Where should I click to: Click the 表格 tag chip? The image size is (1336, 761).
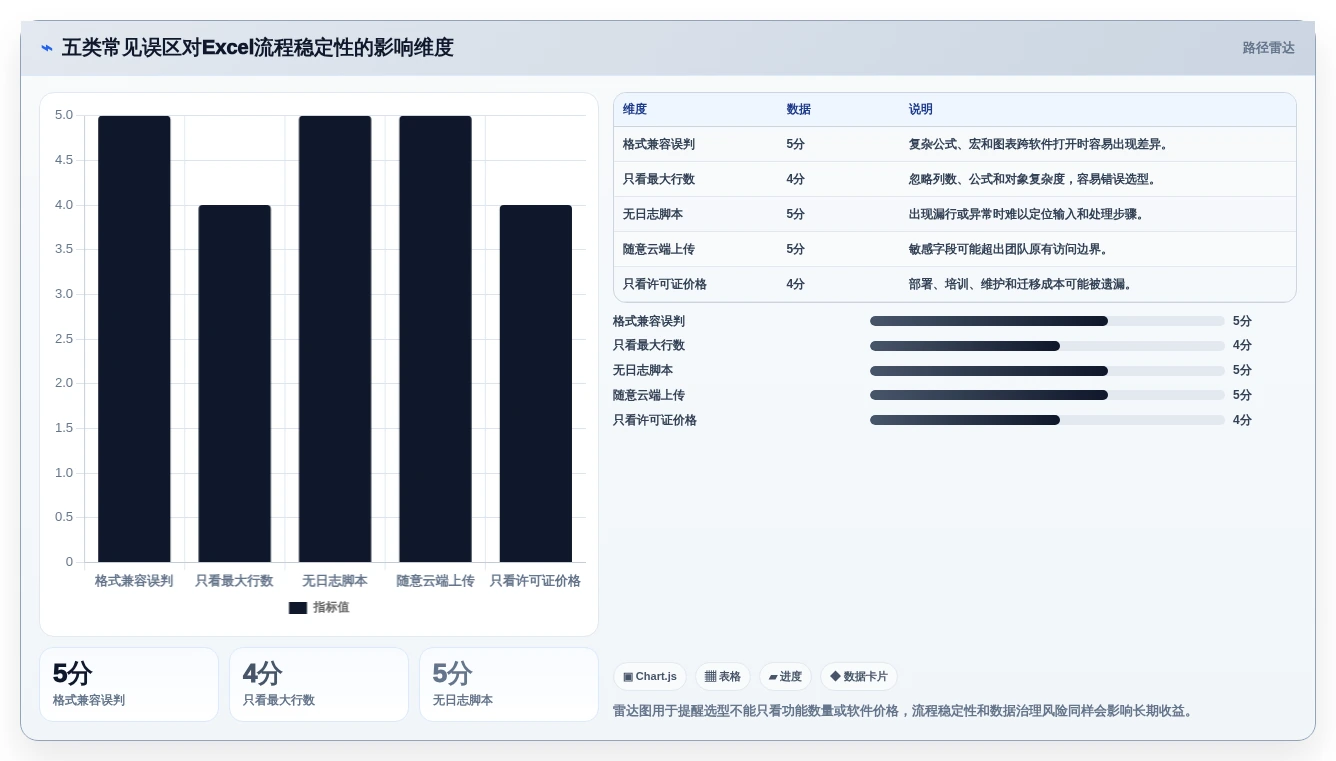pos(723,677)
